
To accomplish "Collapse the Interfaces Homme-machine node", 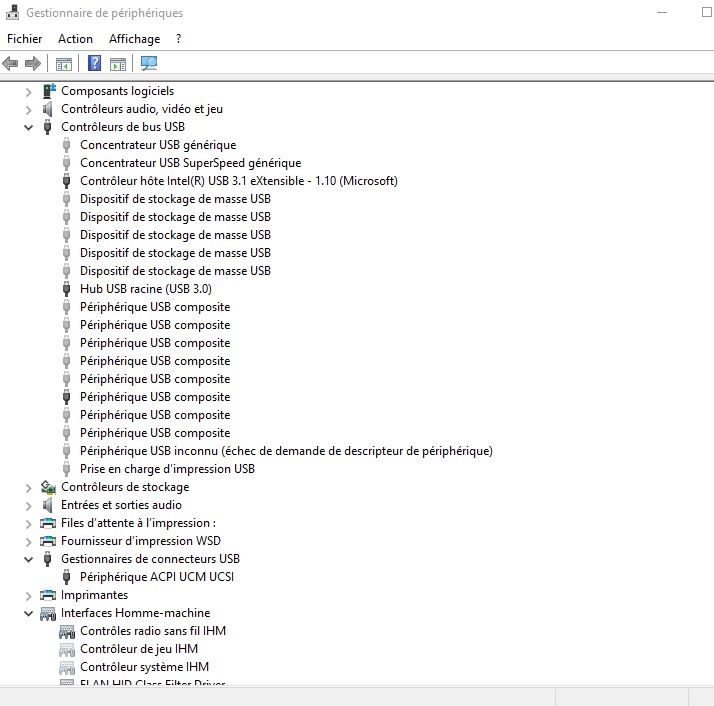I will [x=29, y=614].
